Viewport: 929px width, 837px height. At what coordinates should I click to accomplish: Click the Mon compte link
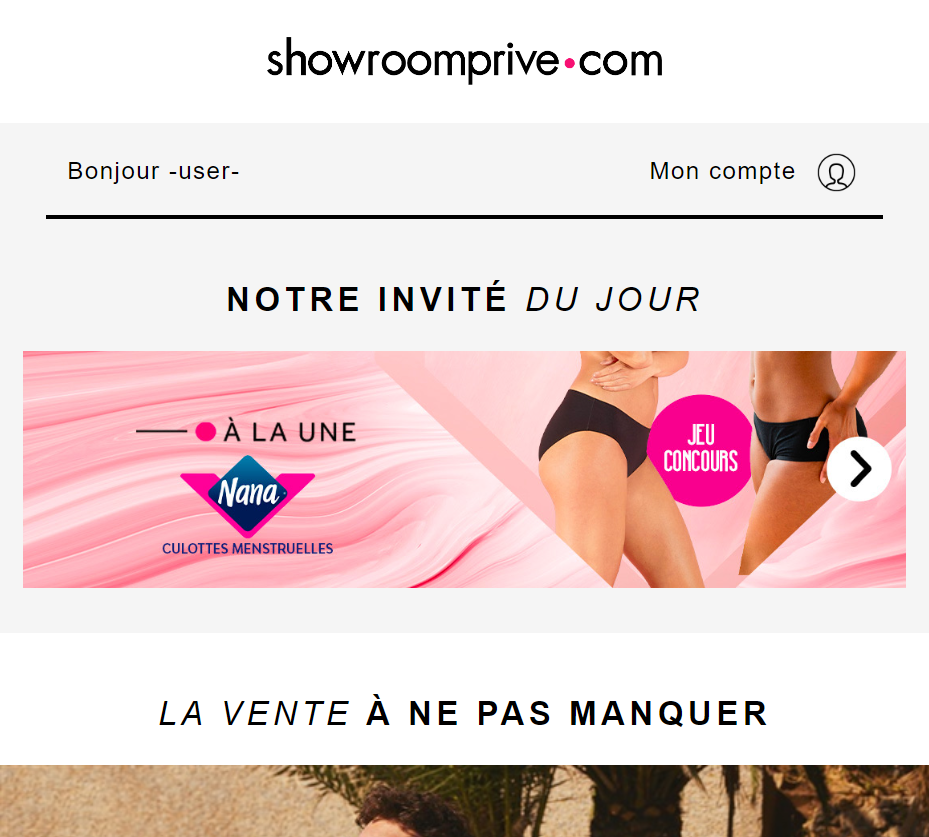(722, 171)
